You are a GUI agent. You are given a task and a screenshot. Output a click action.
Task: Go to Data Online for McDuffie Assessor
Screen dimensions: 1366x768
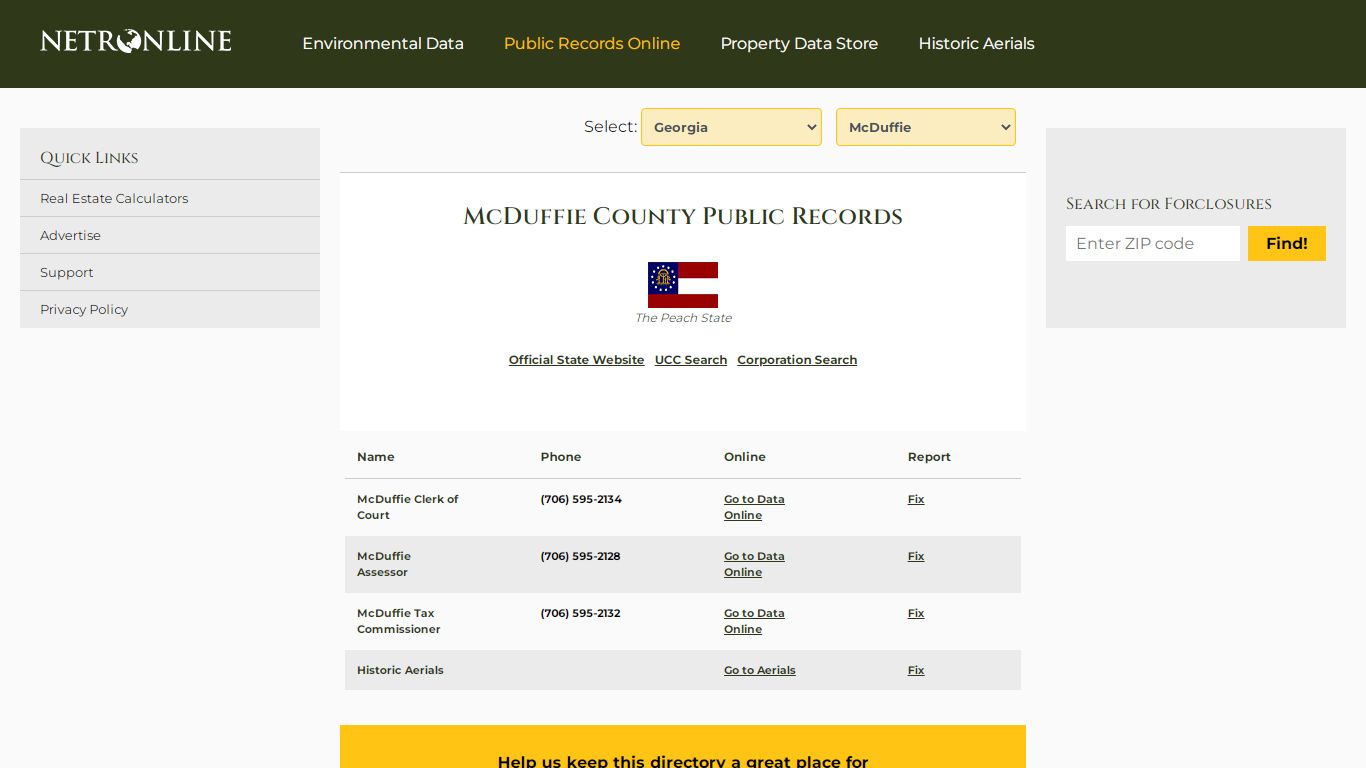tap(754, 564)
